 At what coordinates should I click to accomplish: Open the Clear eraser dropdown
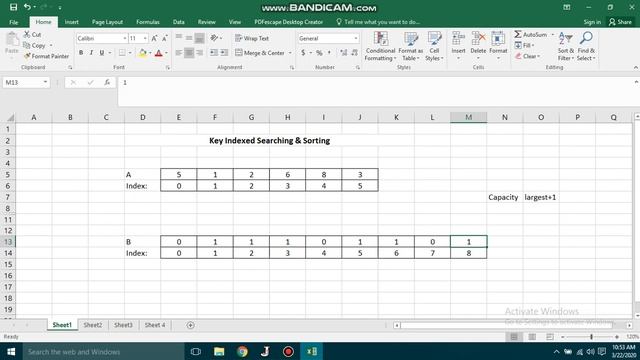[527, 56]
